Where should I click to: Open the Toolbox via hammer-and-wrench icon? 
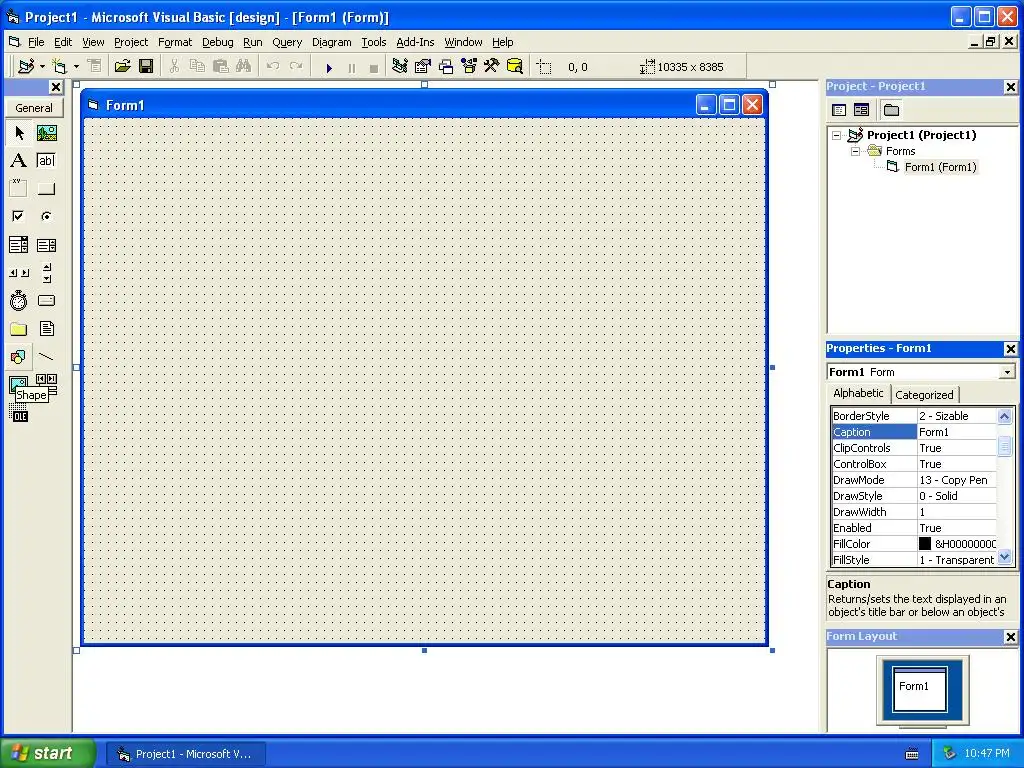click(492, 66)
